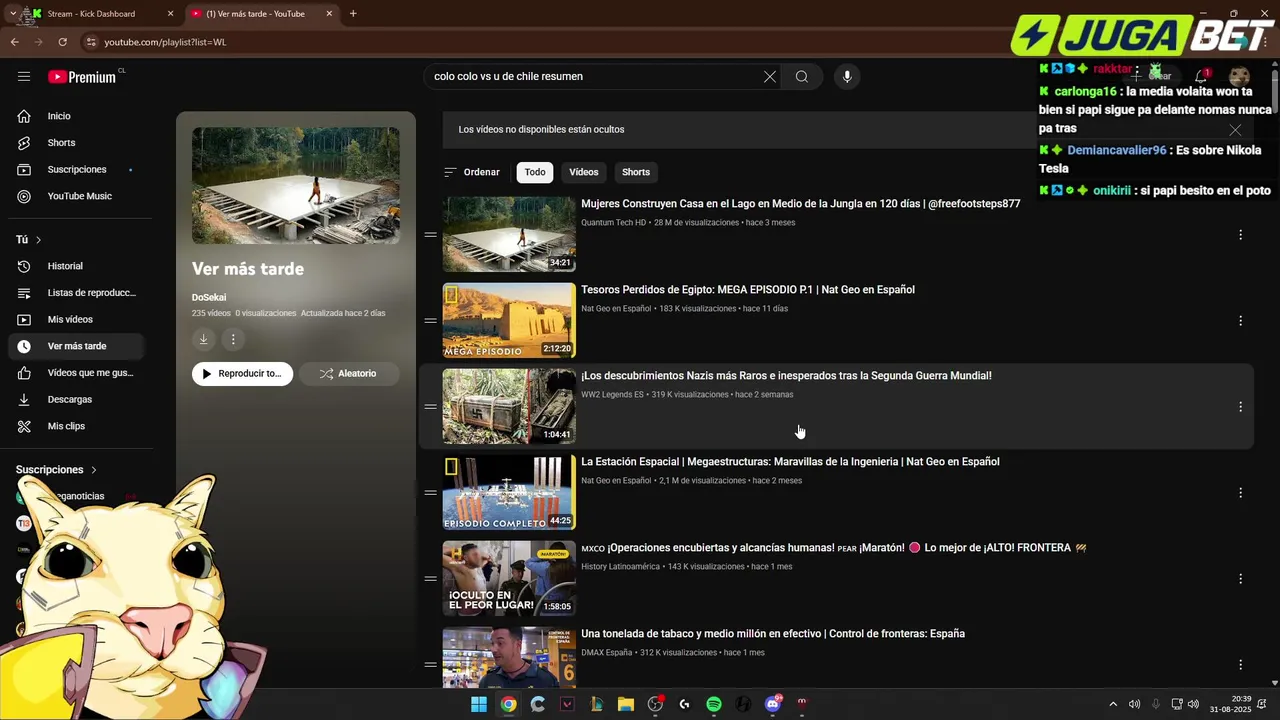Switch to the Ver más tarde YouTube tab
This screenshot has width=1280, height=720.
tap(260, 14)
